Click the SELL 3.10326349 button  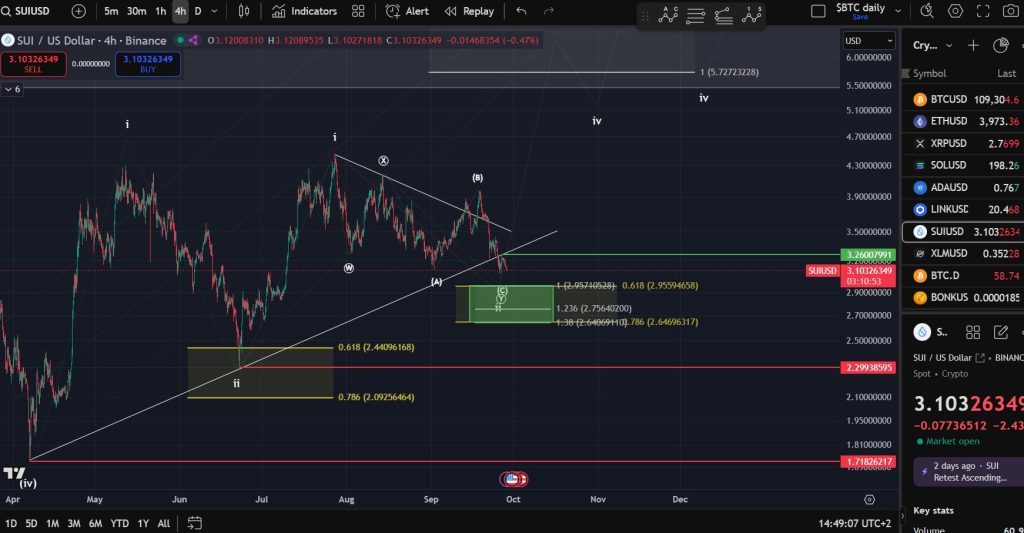33,64
